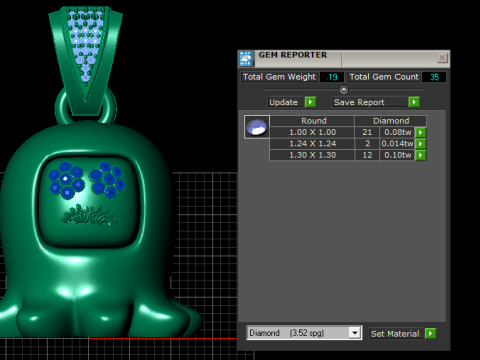The width and height of the screenshot is (480, 360).
Task: Click the Total Gem Count label
Action: point(384,77)
